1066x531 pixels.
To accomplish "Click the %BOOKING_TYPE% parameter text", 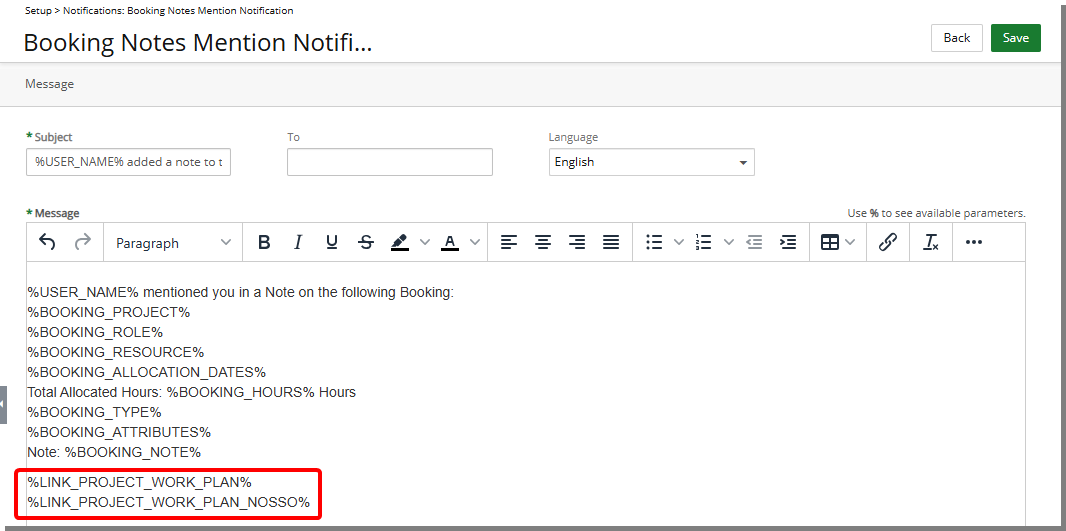I will pyautogui.click(x=94, y=412).
